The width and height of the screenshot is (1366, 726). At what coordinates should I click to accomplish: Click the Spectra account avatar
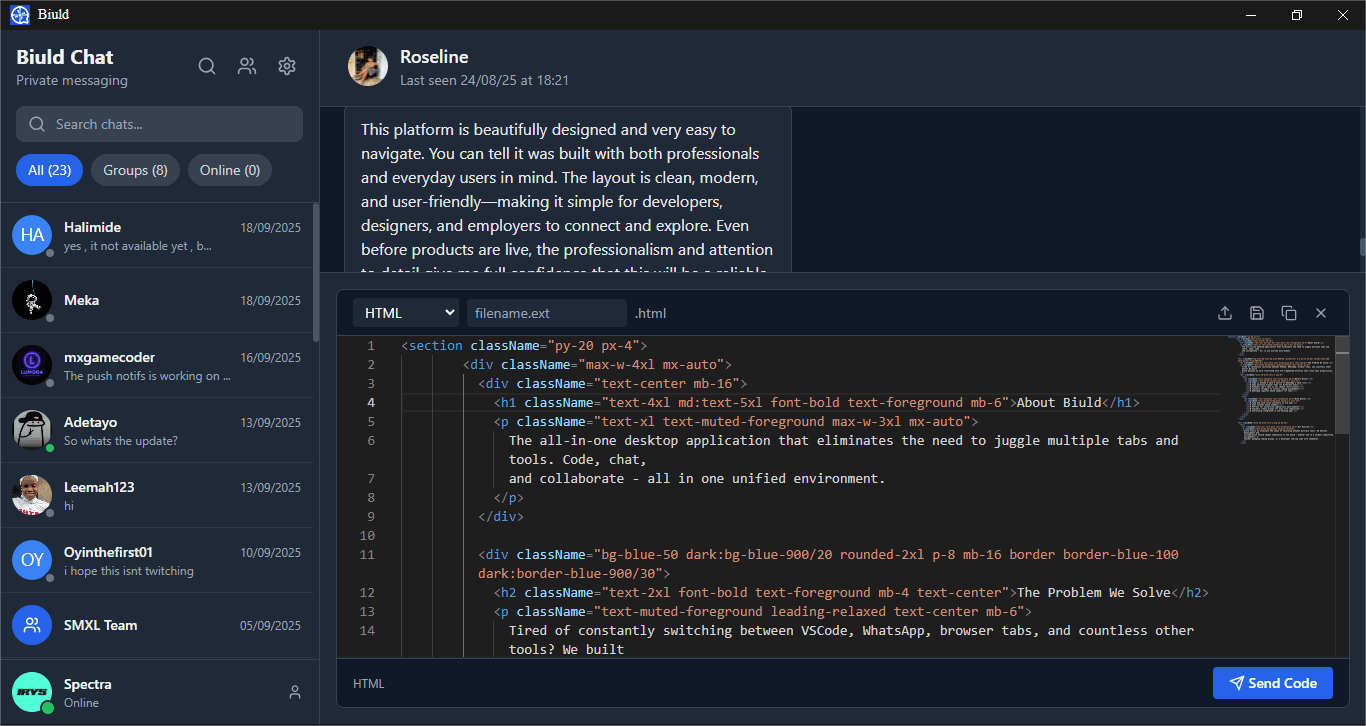[x=32, y=692]
